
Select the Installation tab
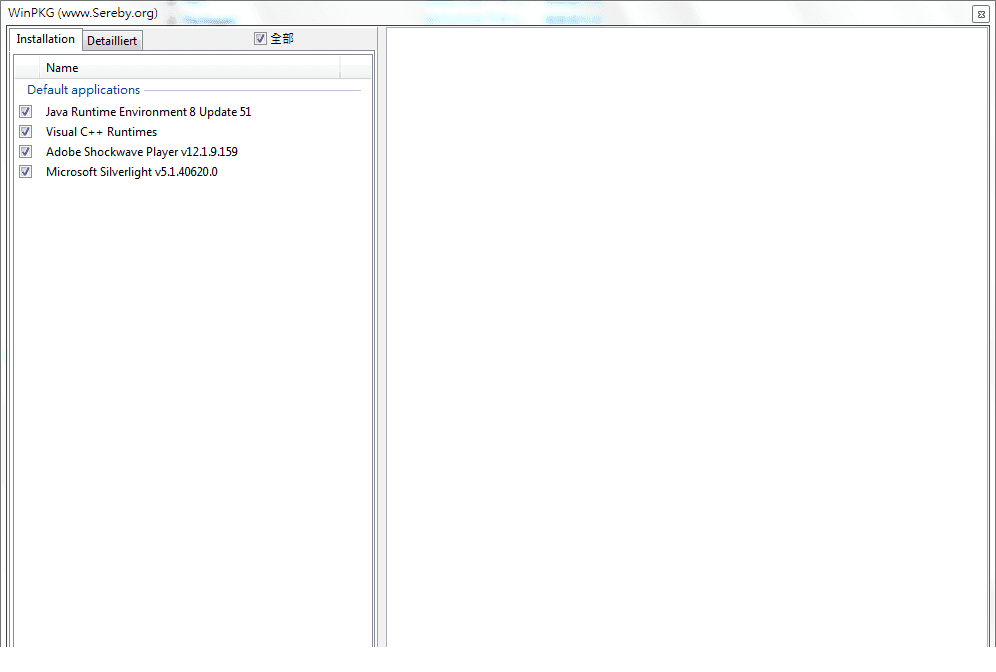(45, 39)
